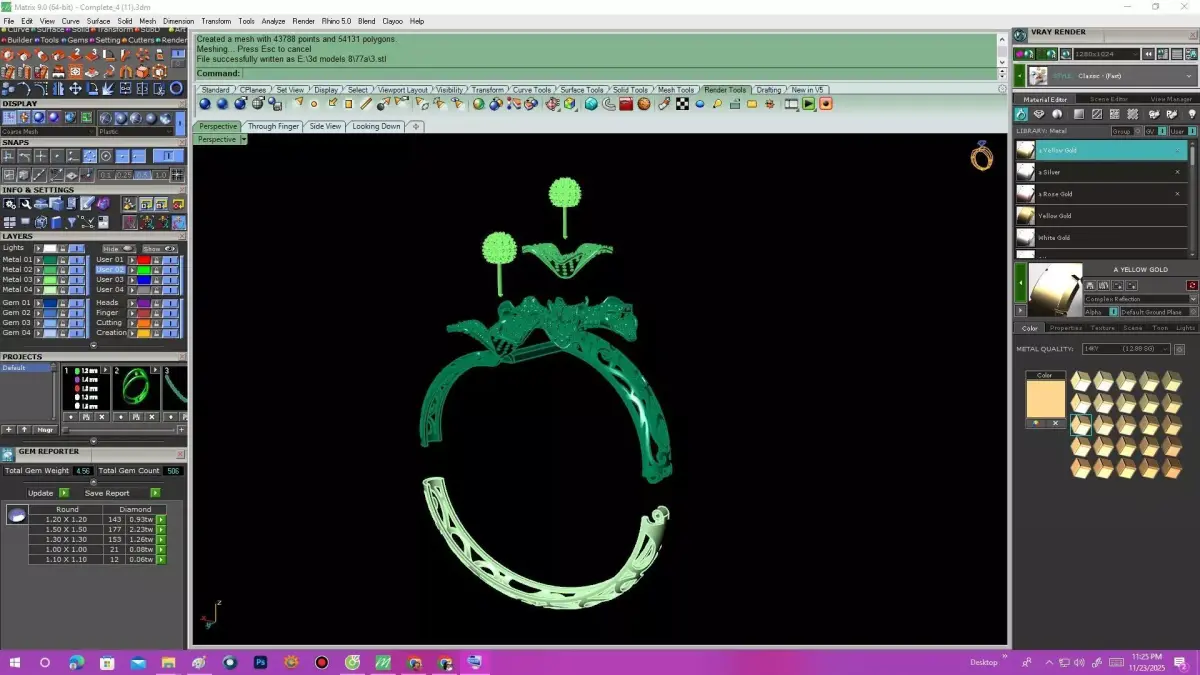Click the User 01 layer red color swatch
Viewport: 1200px width, 675px height.
coord(144,260)
